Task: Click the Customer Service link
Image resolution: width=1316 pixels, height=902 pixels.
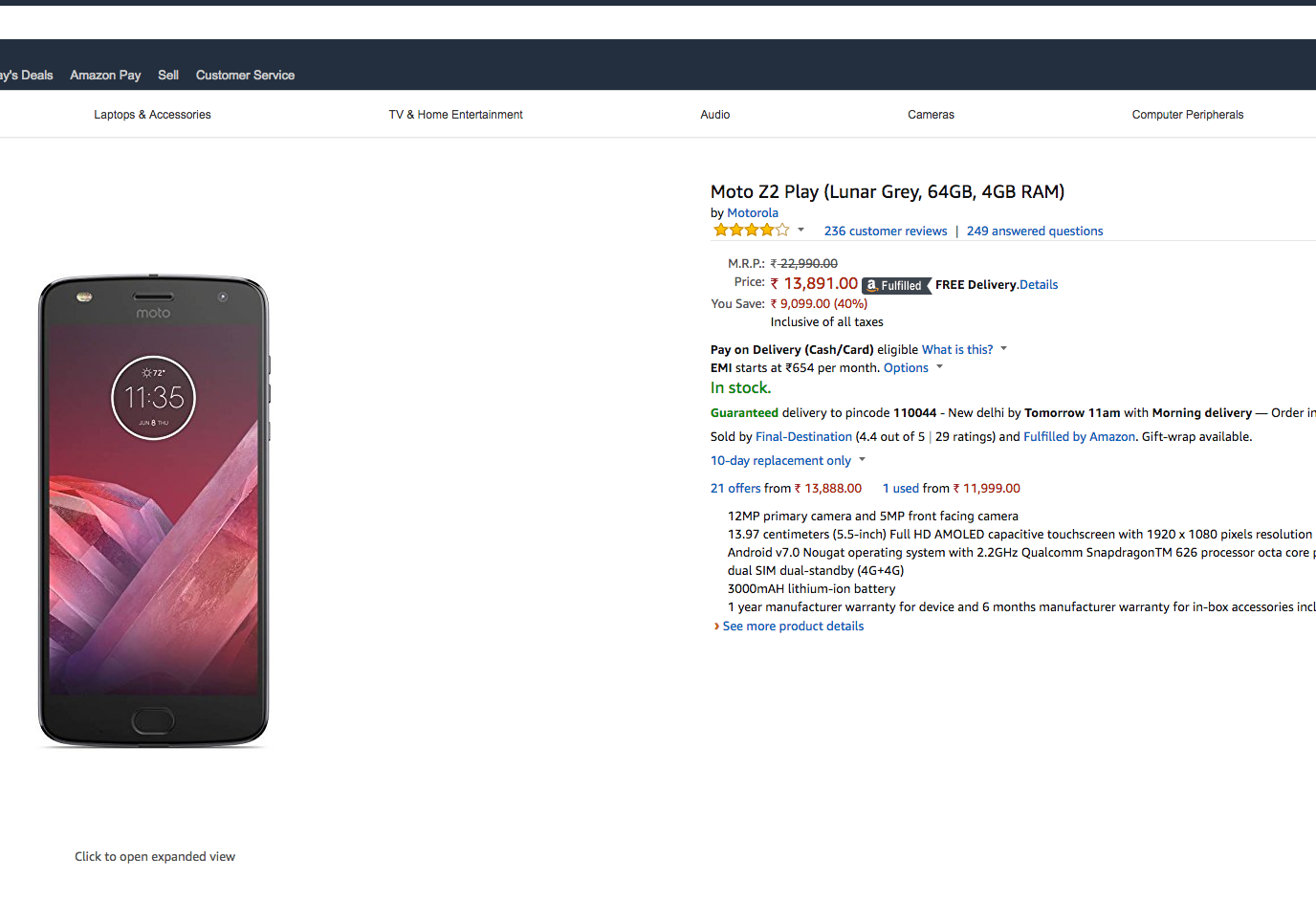Action: click(245, 76)
